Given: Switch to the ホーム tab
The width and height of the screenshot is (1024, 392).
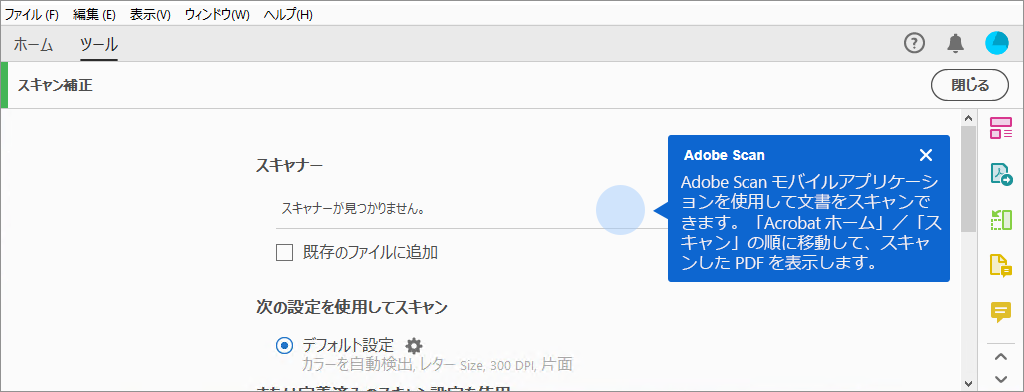Looking at the screenshot, I should point(33,44).
